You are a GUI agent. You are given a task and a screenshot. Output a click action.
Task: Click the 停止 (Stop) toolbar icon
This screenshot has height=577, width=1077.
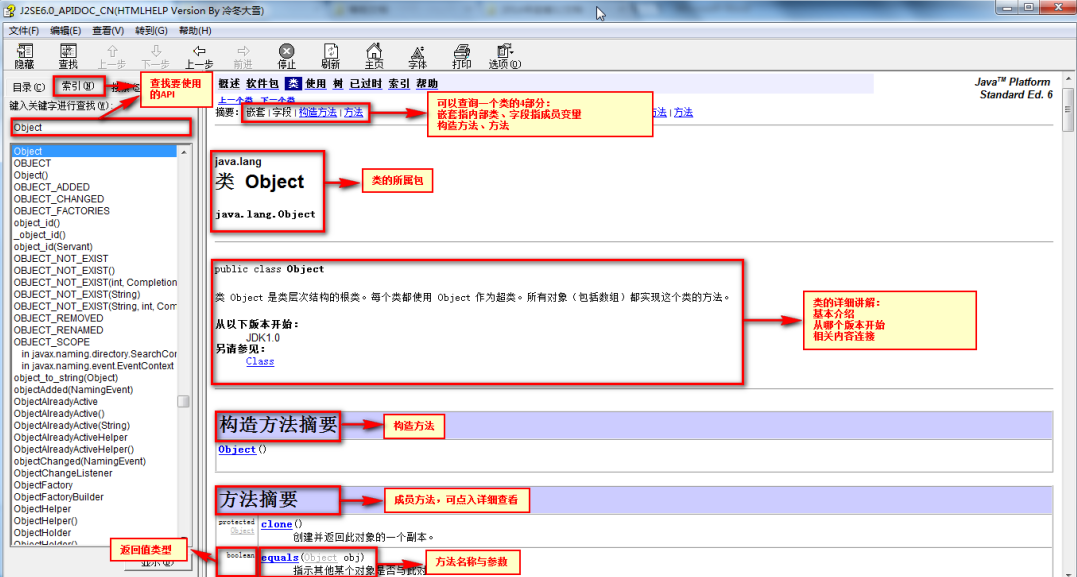pos(286,52)
